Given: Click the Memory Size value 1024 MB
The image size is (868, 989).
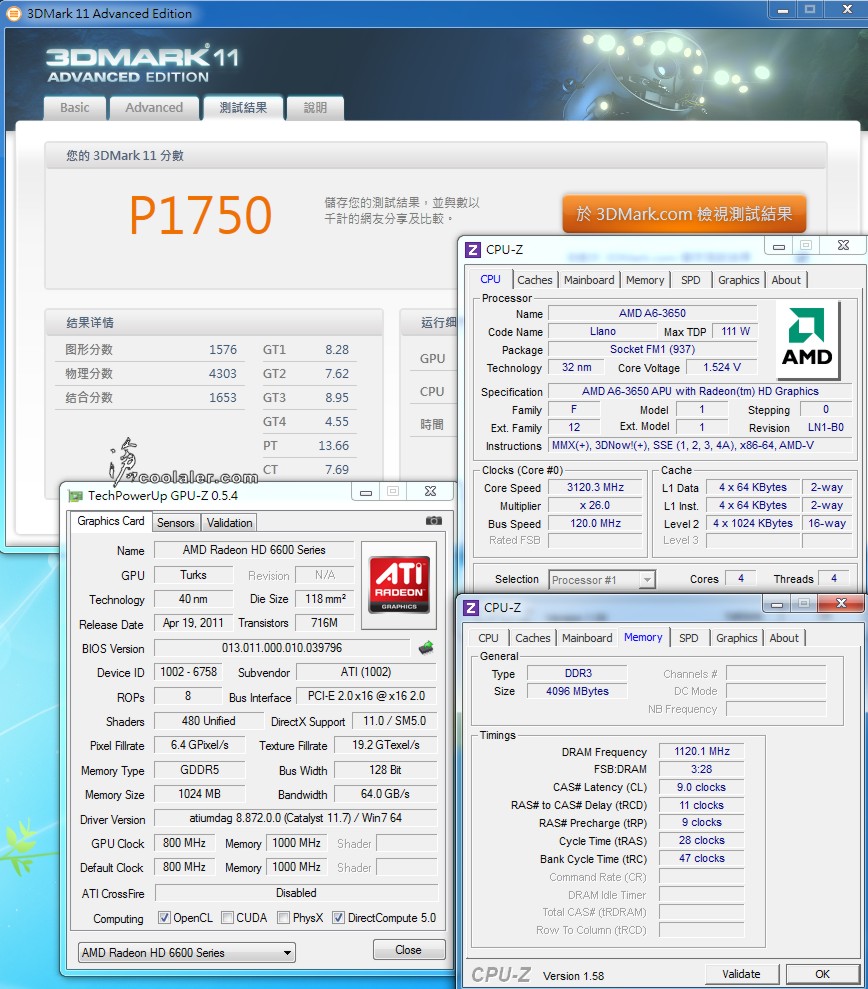Looking at the screenshot, I should click(x=199, y=793).
